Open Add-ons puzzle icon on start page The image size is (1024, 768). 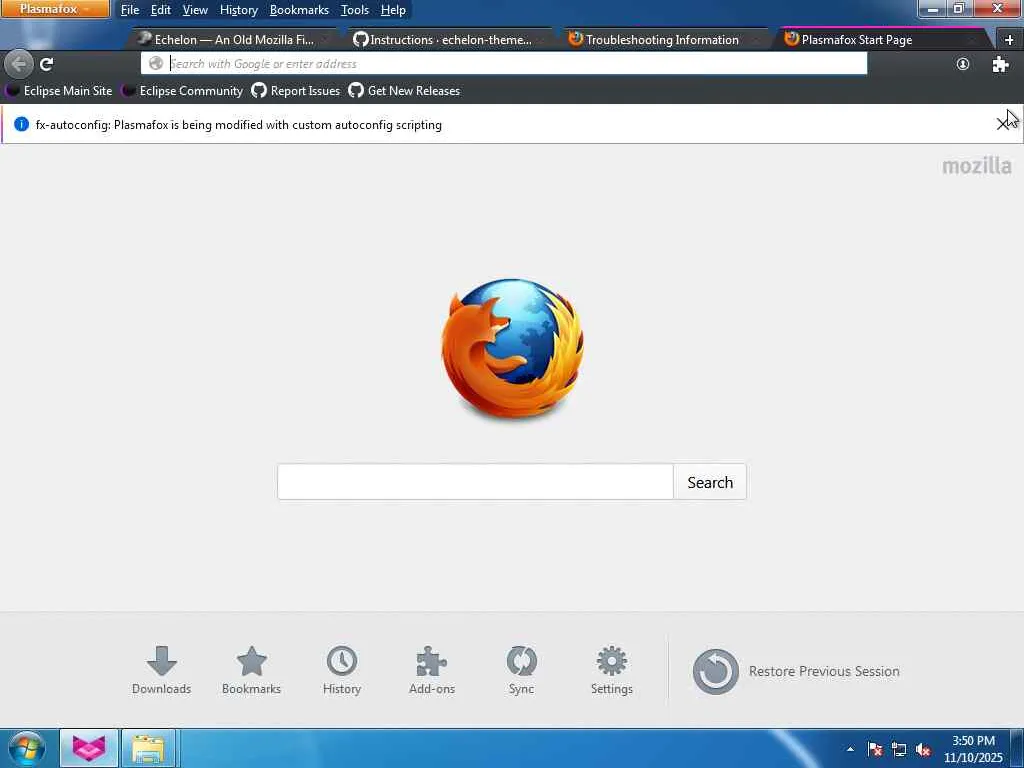(432, 671)
